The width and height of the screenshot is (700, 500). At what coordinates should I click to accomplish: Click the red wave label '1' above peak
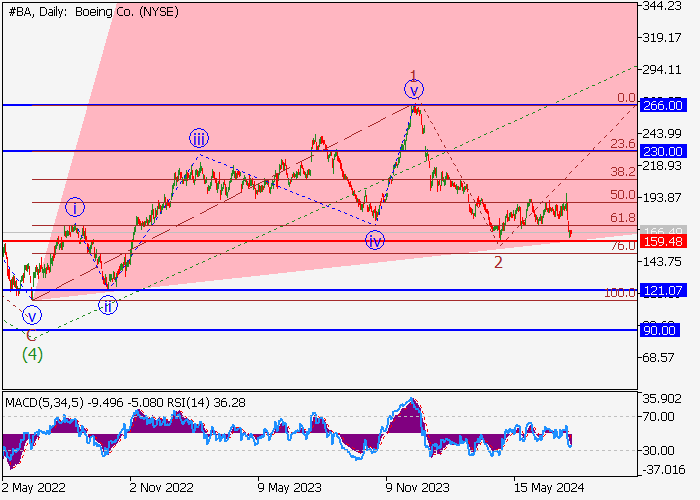pos(413,75)
